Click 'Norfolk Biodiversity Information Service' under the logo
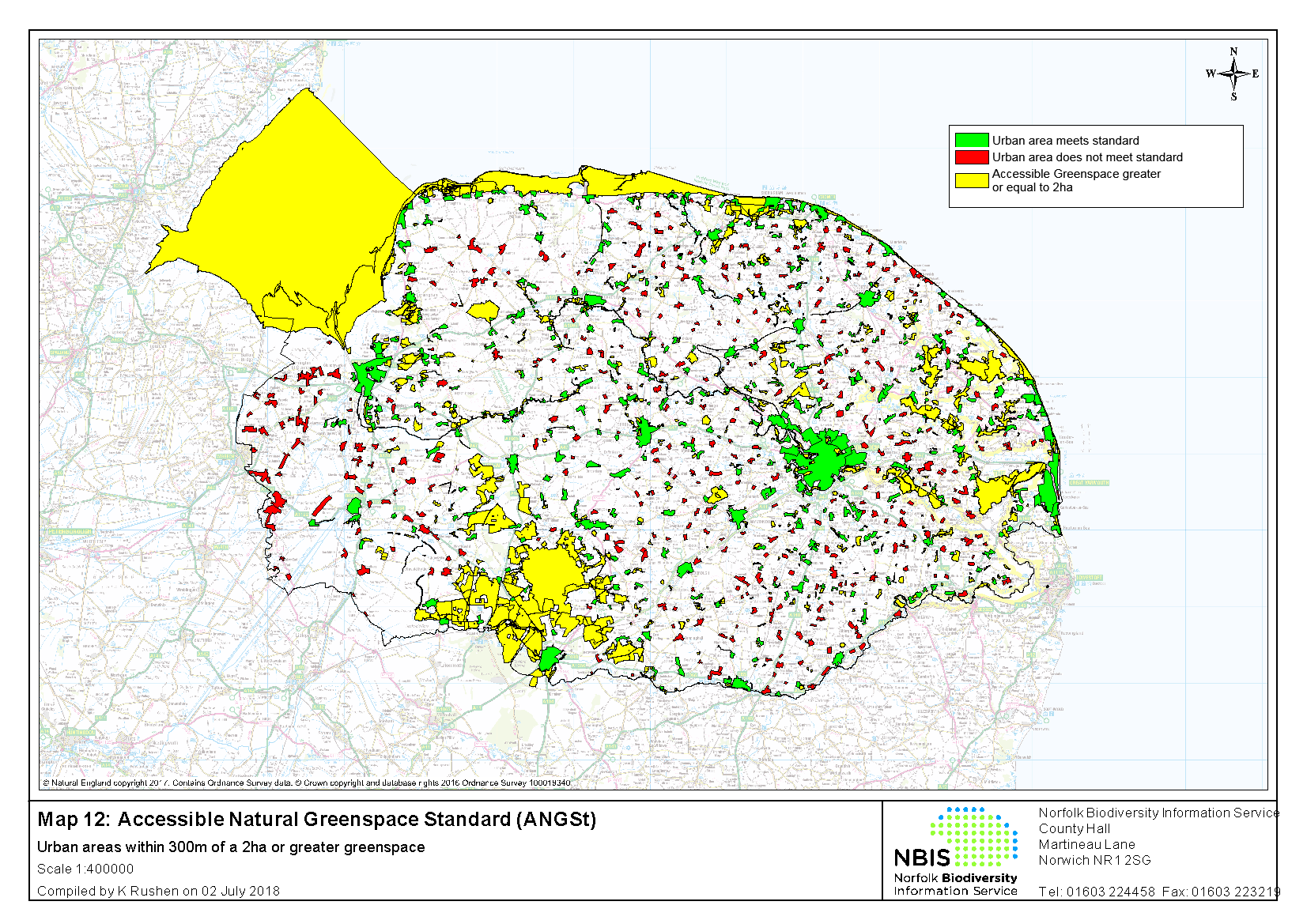Viewport: 1307px width, 924px height. pos(955,884)
